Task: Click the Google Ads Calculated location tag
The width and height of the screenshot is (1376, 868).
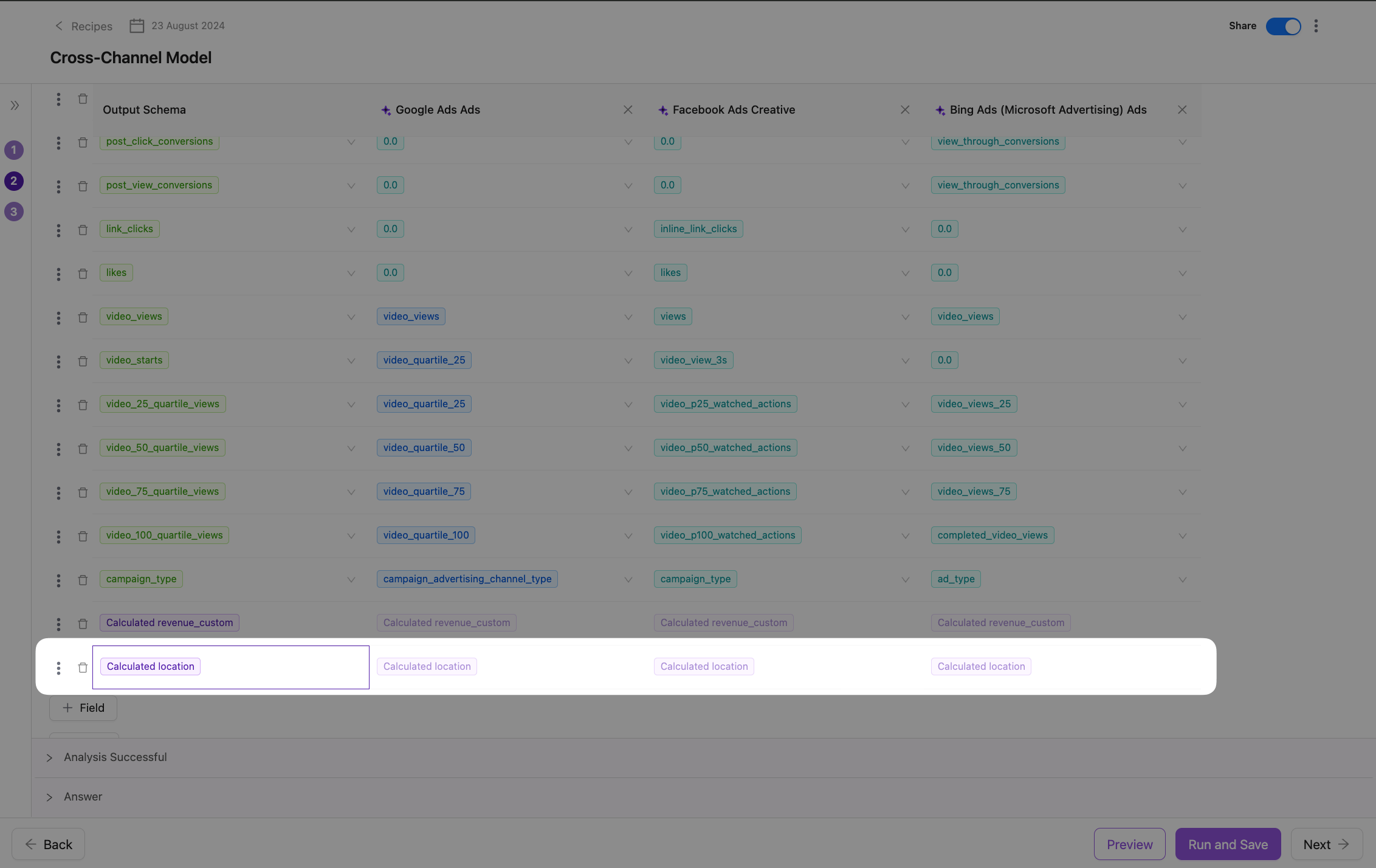Action: point(427,666)
